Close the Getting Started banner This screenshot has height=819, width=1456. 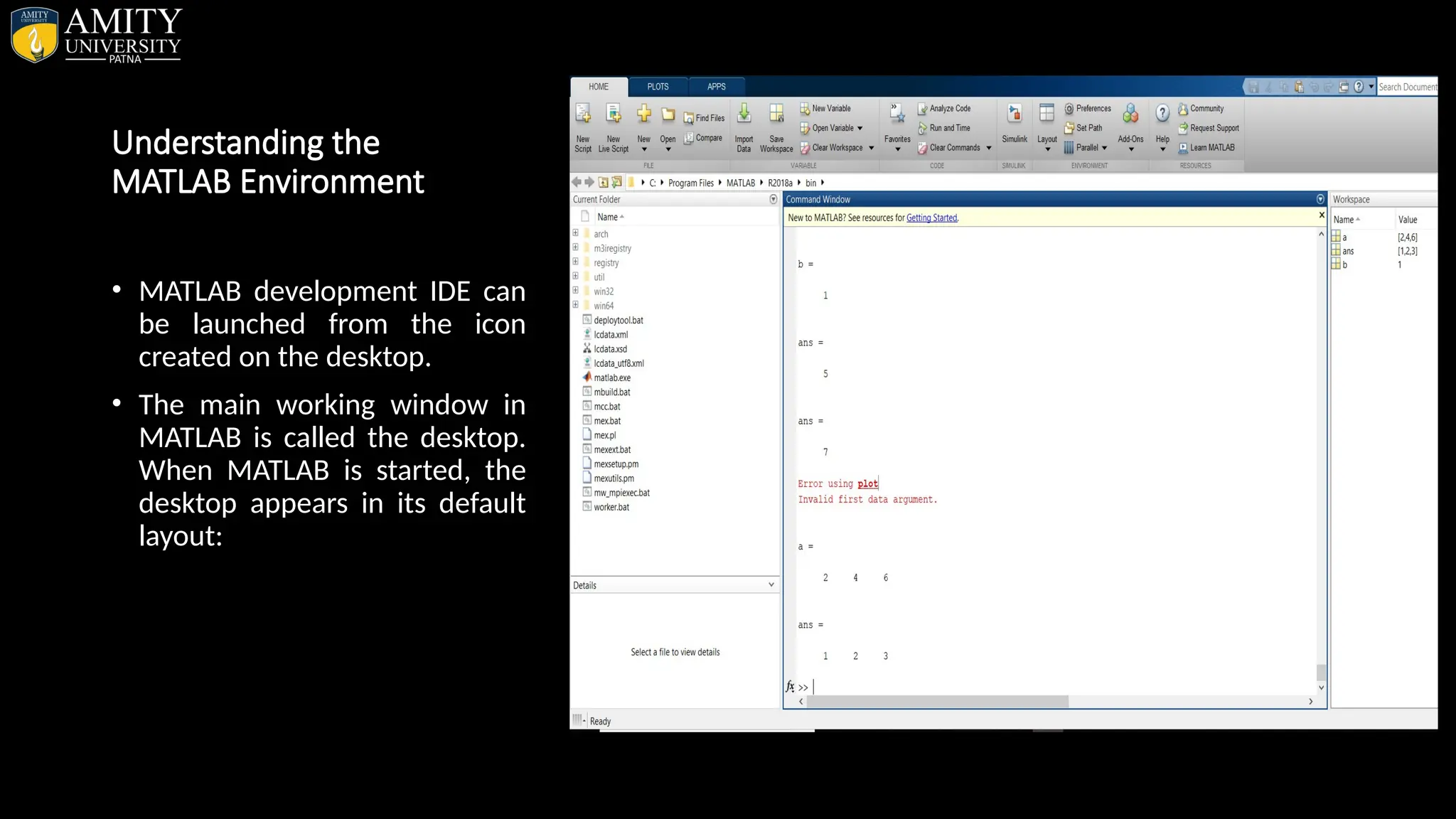coord(1322,215)
